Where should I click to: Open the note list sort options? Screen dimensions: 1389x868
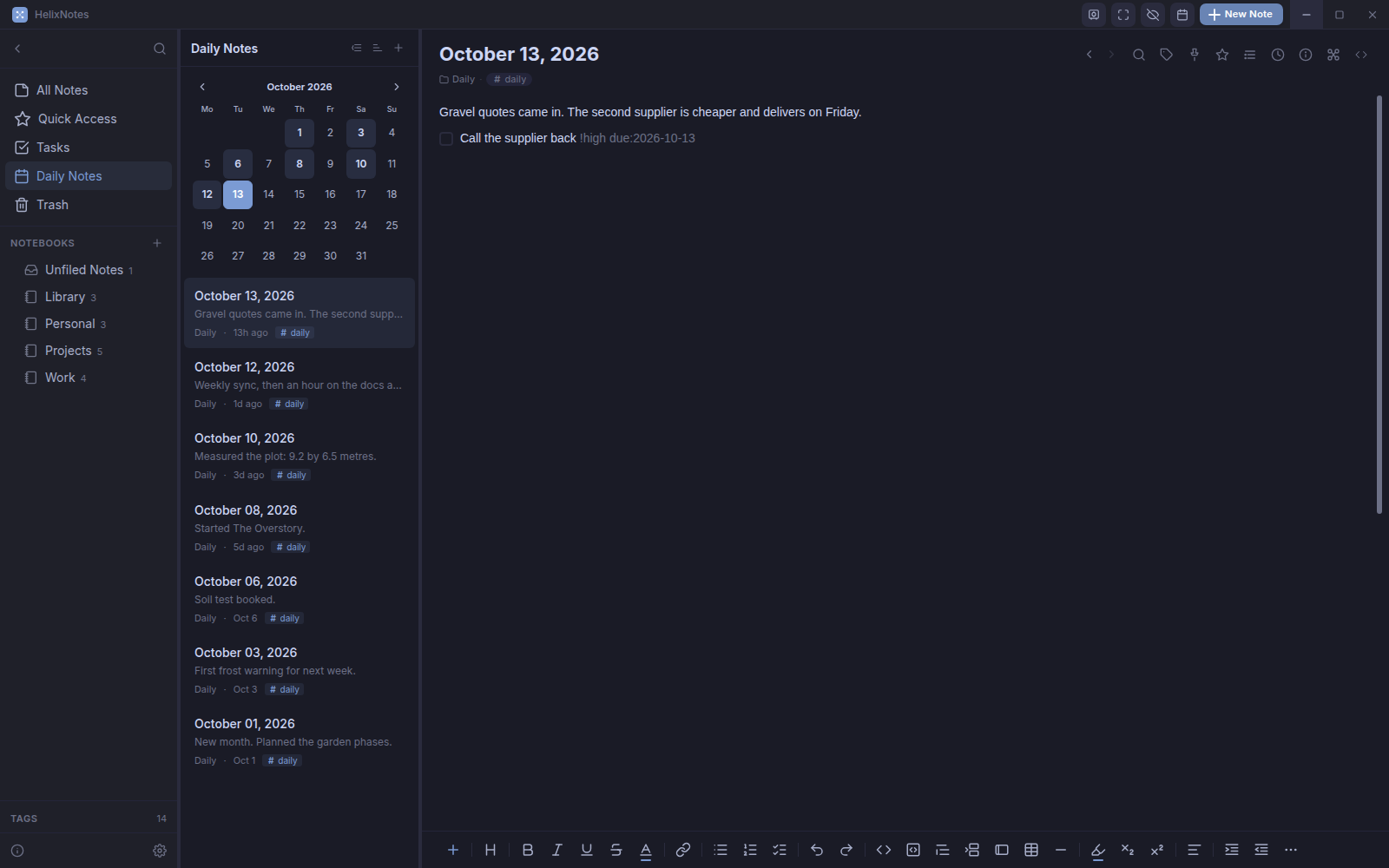click(x=377, y=48)
